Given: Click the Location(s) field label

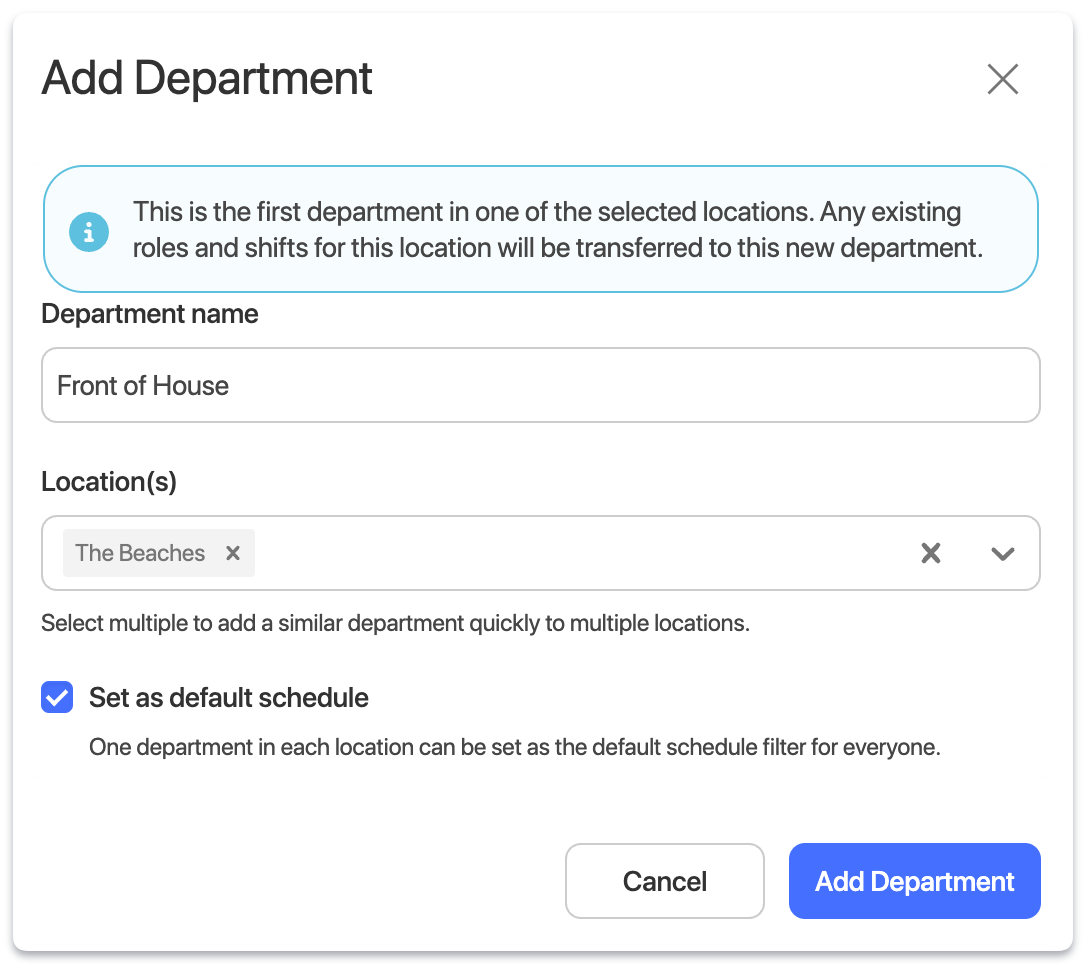Looking at the screenshot, I should click(x=109, y=482).
